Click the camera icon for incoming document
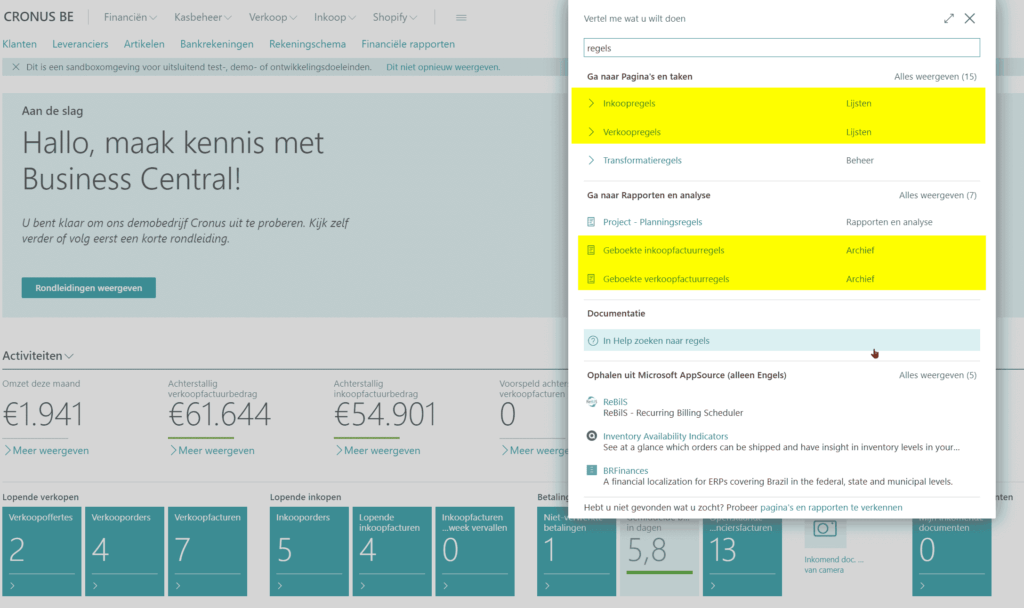1024x608 pixels. (x=824, y=529)
